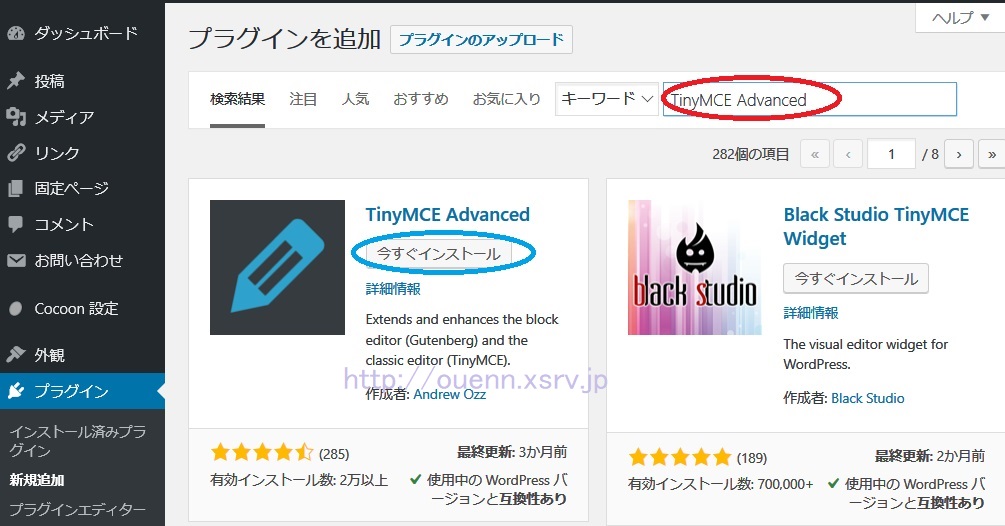Click the plug icon beside プラグイン
The width and height of the screenshot is (1005, 526).
[x=16, y=391]
